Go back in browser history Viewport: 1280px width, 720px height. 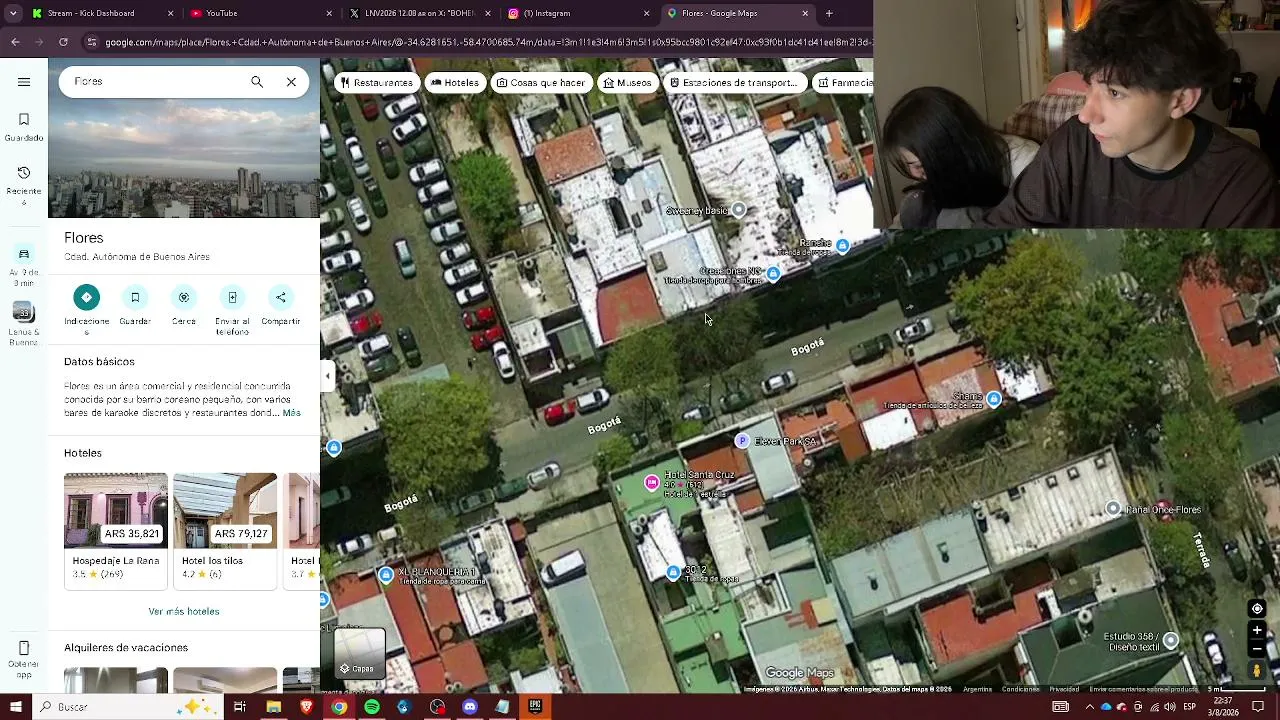tap(15, 42)
